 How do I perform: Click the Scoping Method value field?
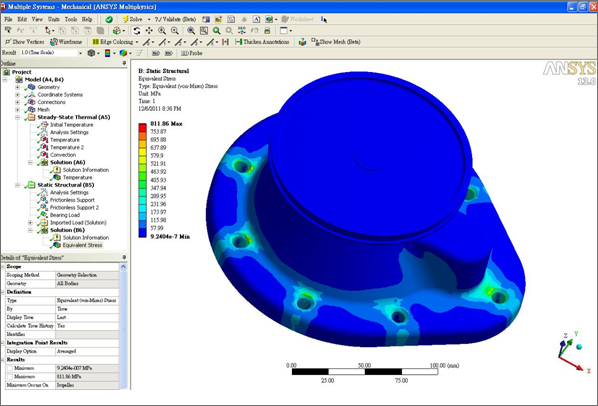(87, 275)
